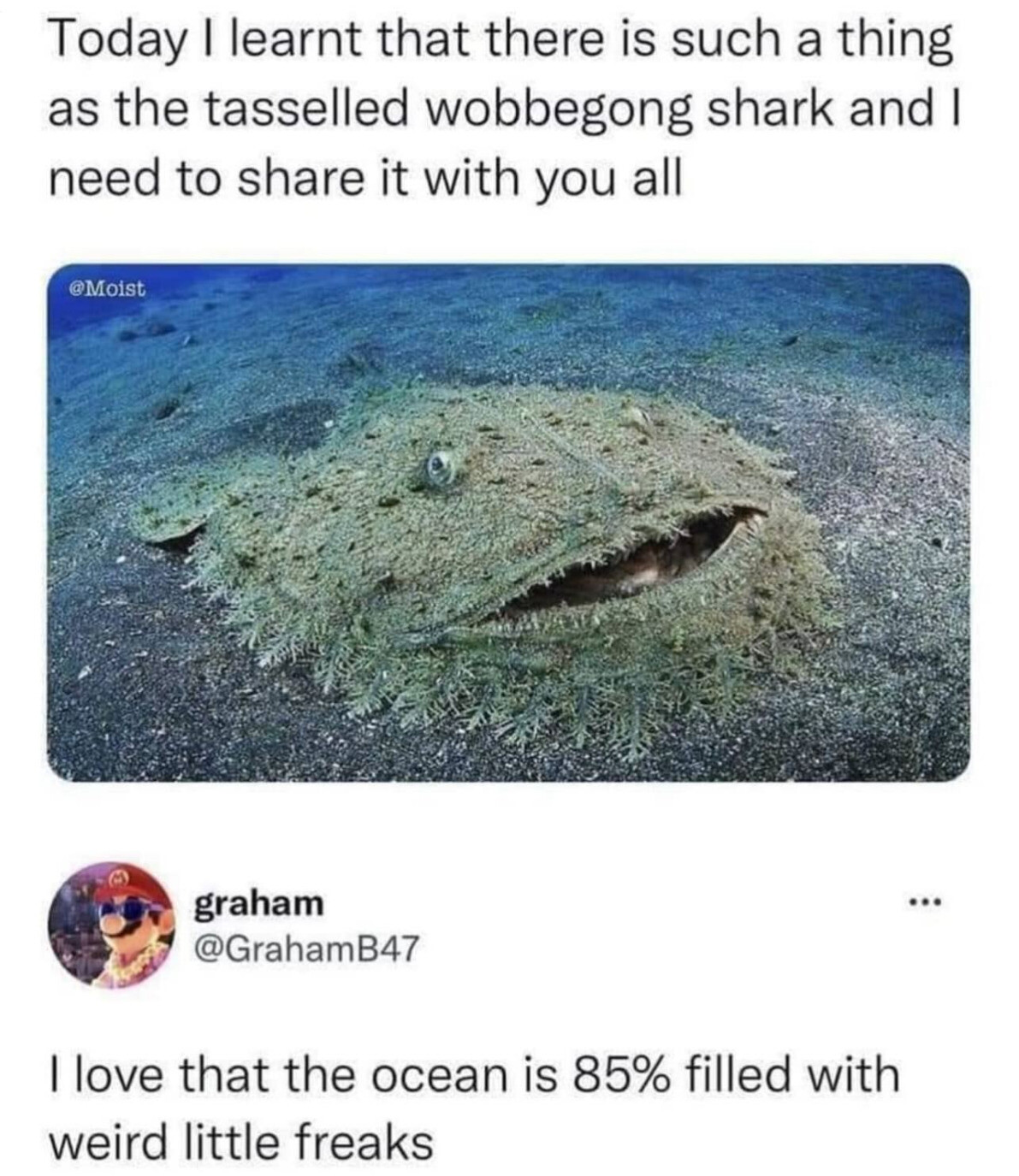Image resolution: width=1019 pixels, height=1176 pixels.
Task: Click the "weird little freaks" text
Action: point(241,1142)
